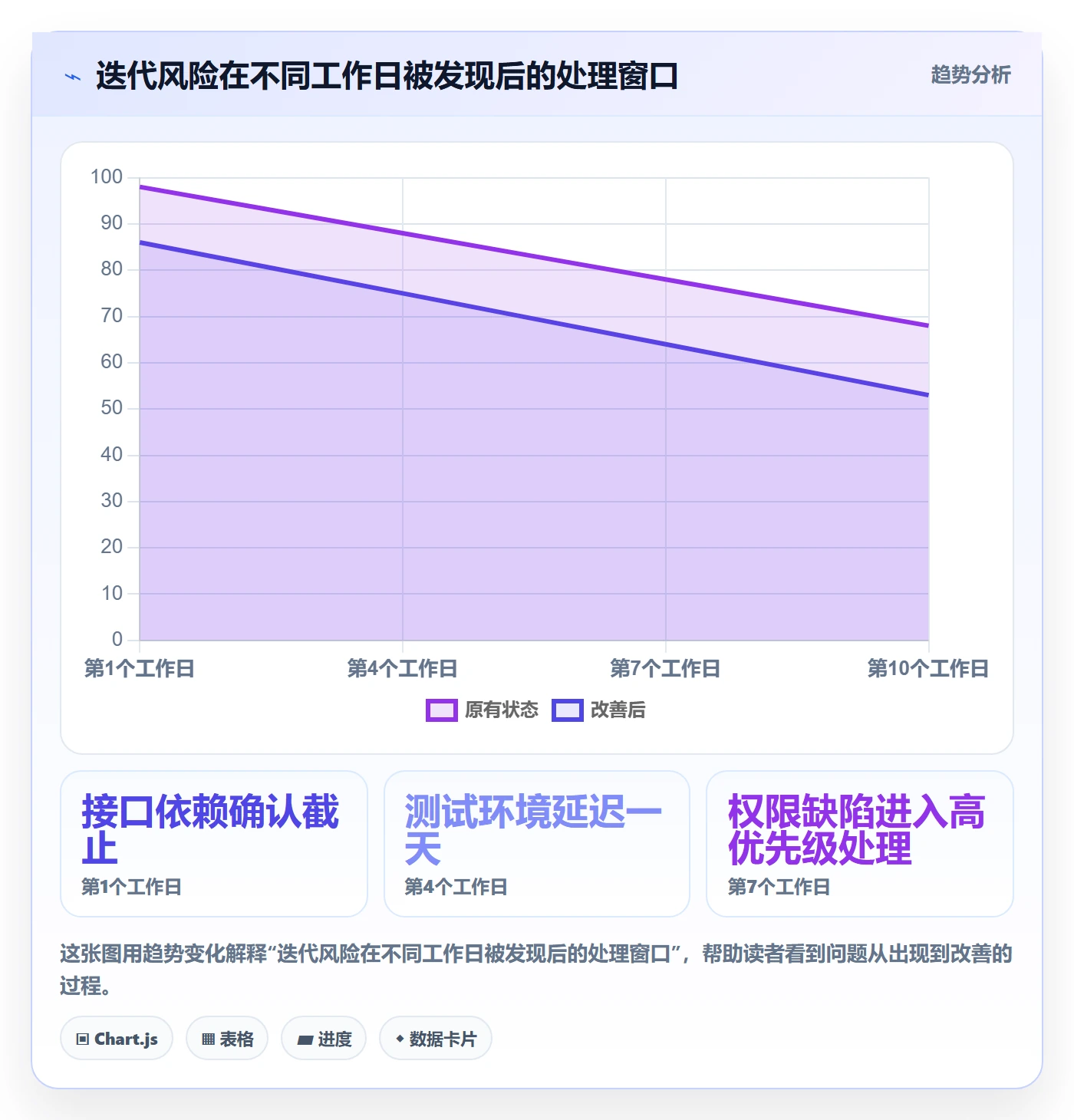Click the square icon in Chart.js tag

coord(83,1039)
